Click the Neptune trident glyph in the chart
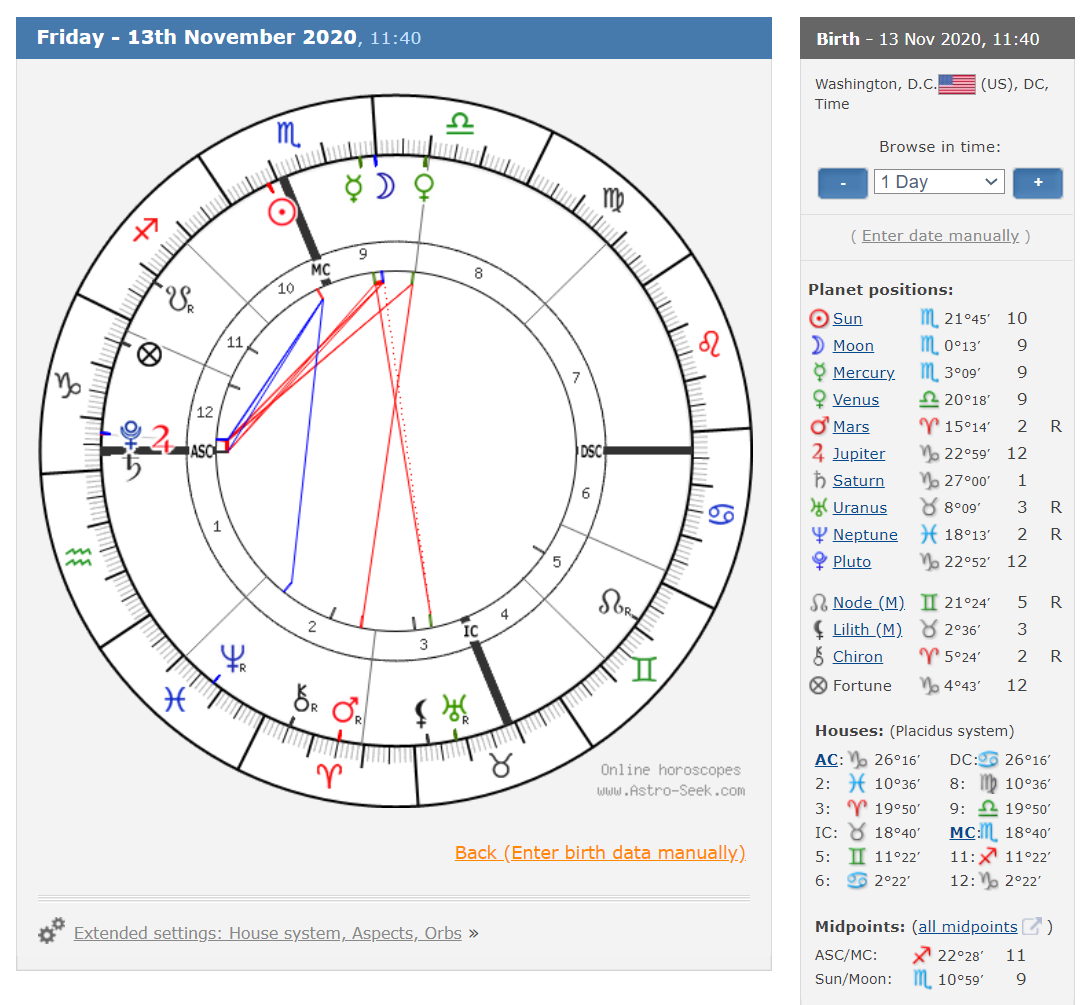The width and height of the screenshot is (1080, 1005). click(x=232, y=658)
